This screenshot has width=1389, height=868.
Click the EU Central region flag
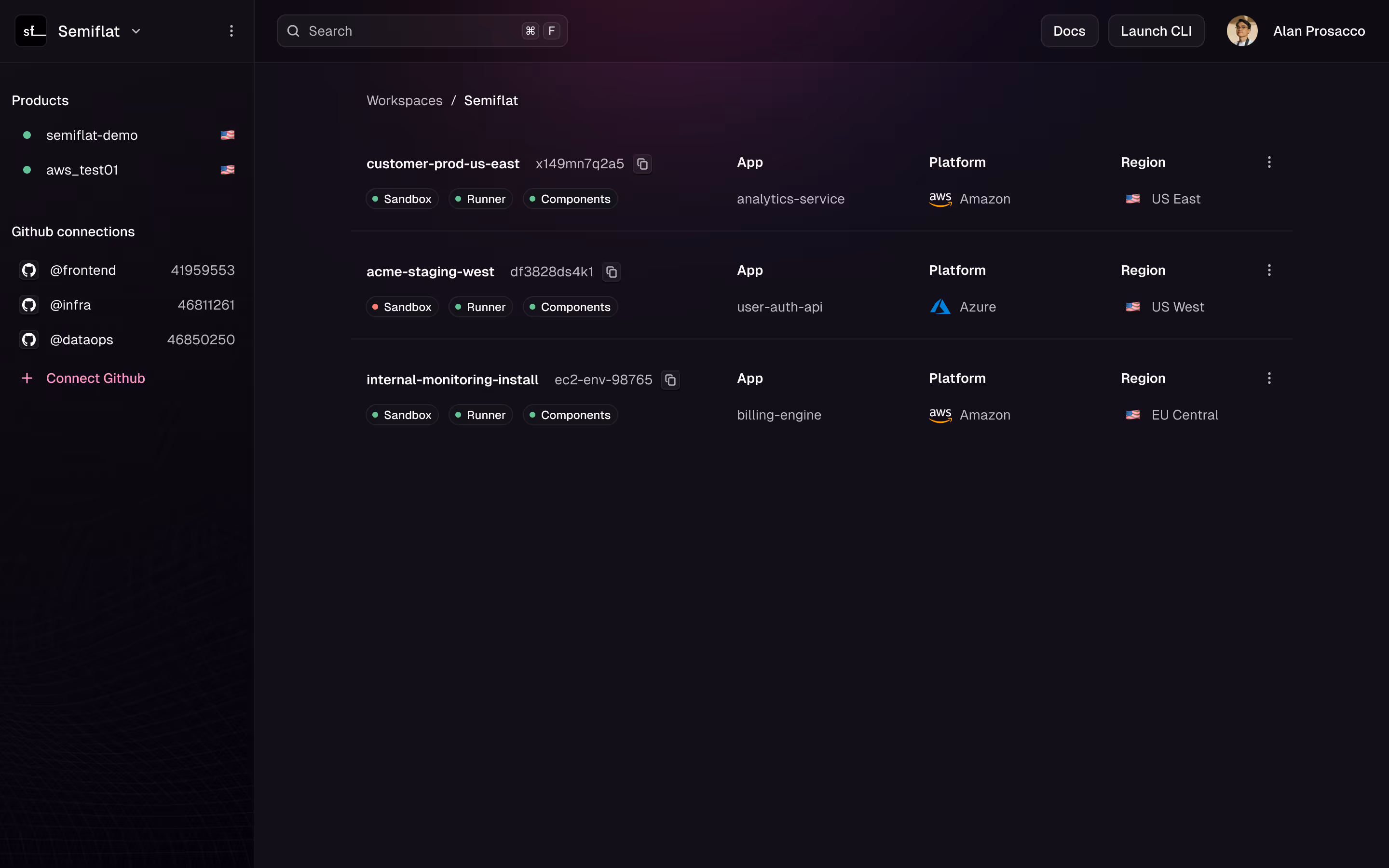1132,415
